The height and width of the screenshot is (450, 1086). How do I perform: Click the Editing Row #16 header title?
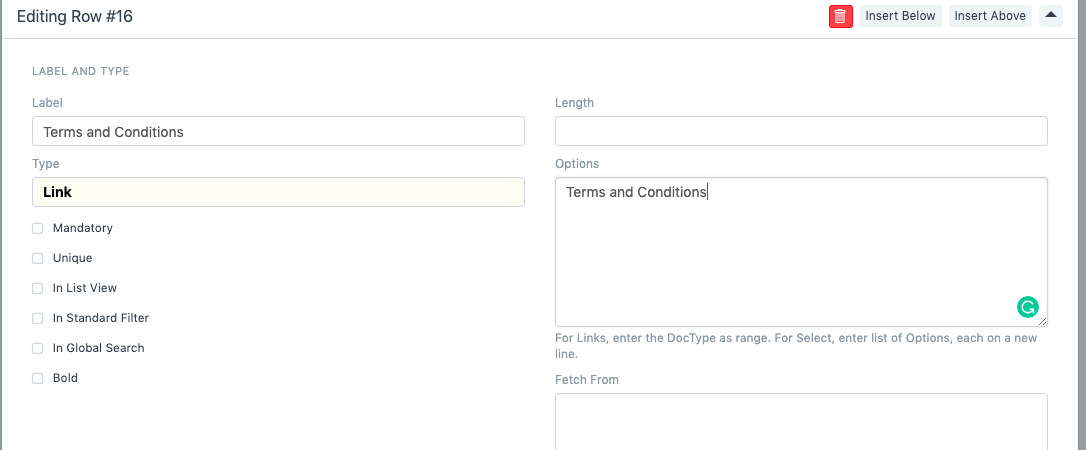click(75, 16)
